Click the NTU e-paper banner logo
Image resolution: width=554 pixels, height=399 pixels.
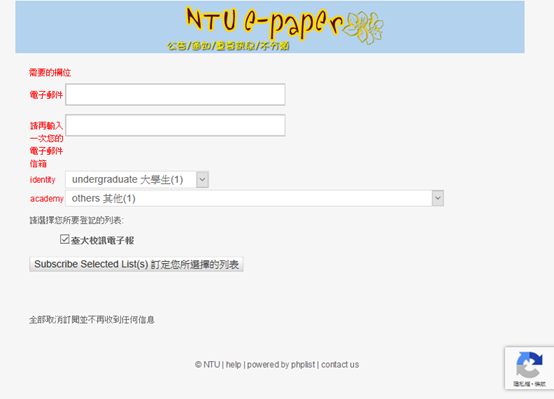click(270, 27)
